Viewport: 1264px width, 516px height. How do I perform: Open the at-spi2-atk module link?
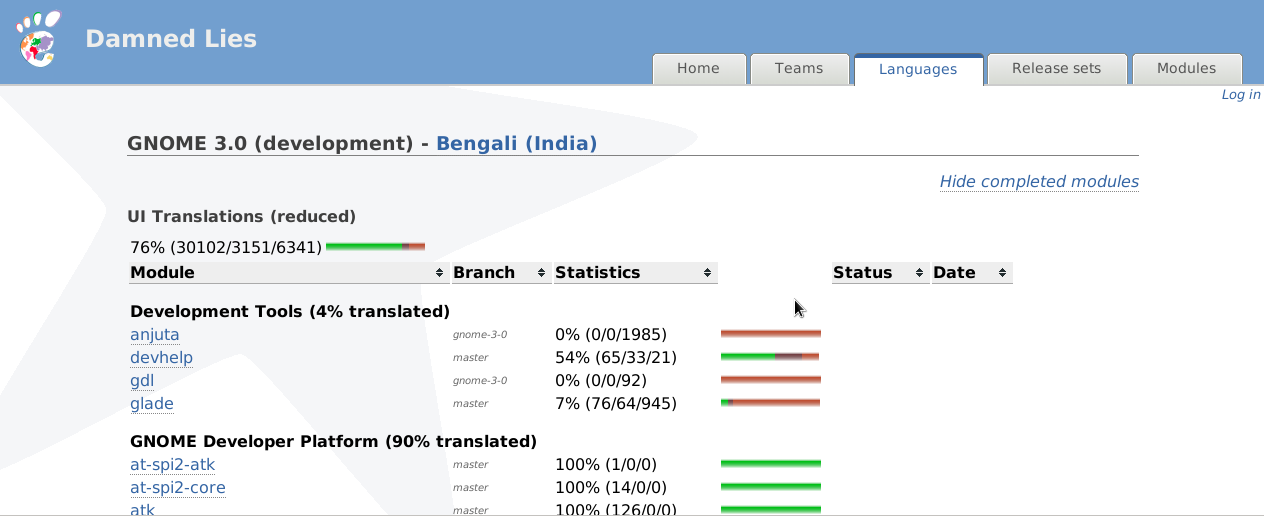click(173, 465)
